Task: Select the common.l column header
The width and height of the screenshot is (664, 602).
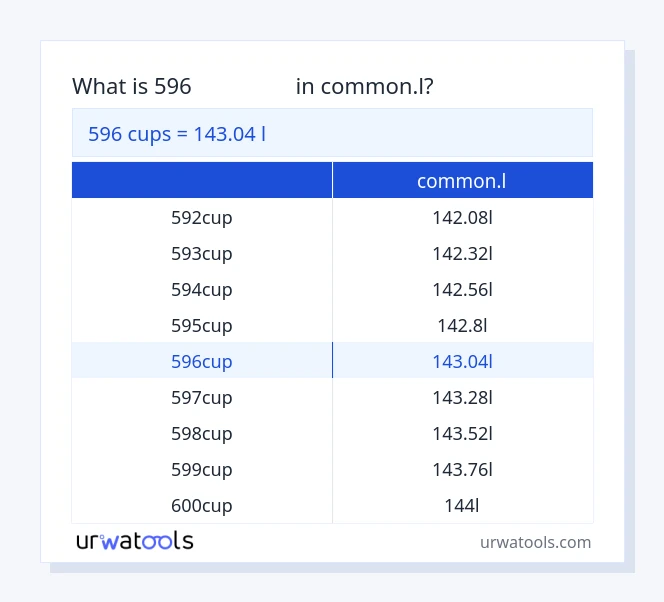Action: [462, 181]
